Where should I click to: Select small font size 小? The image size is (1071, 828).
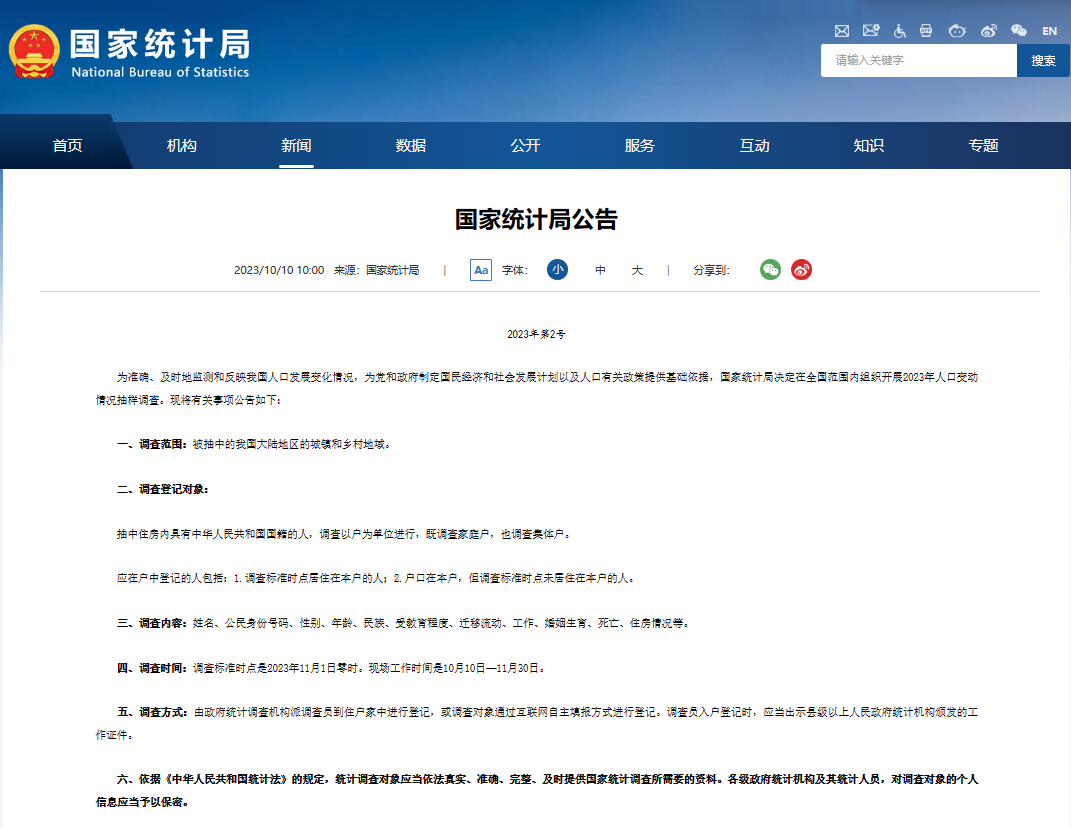pyautogui.click(x=557, y=270)
